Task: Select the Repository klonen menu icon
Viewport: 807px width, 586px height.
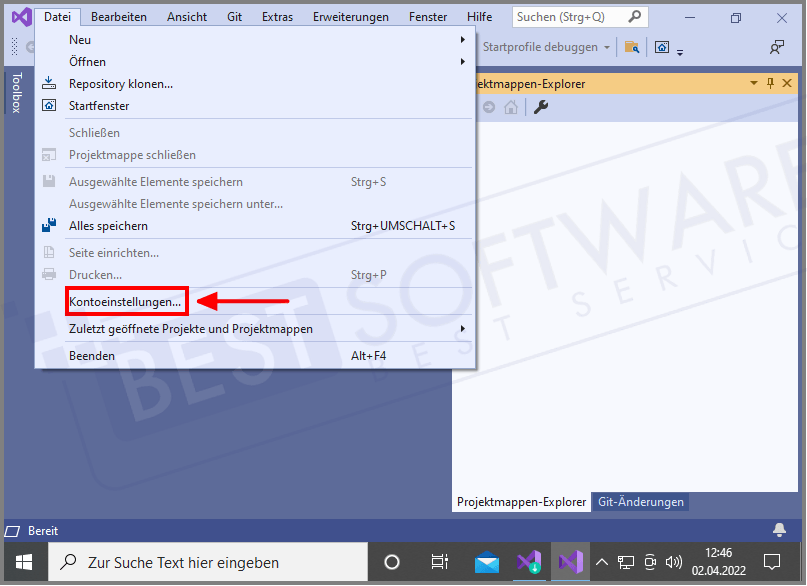Action: point(49,84)
